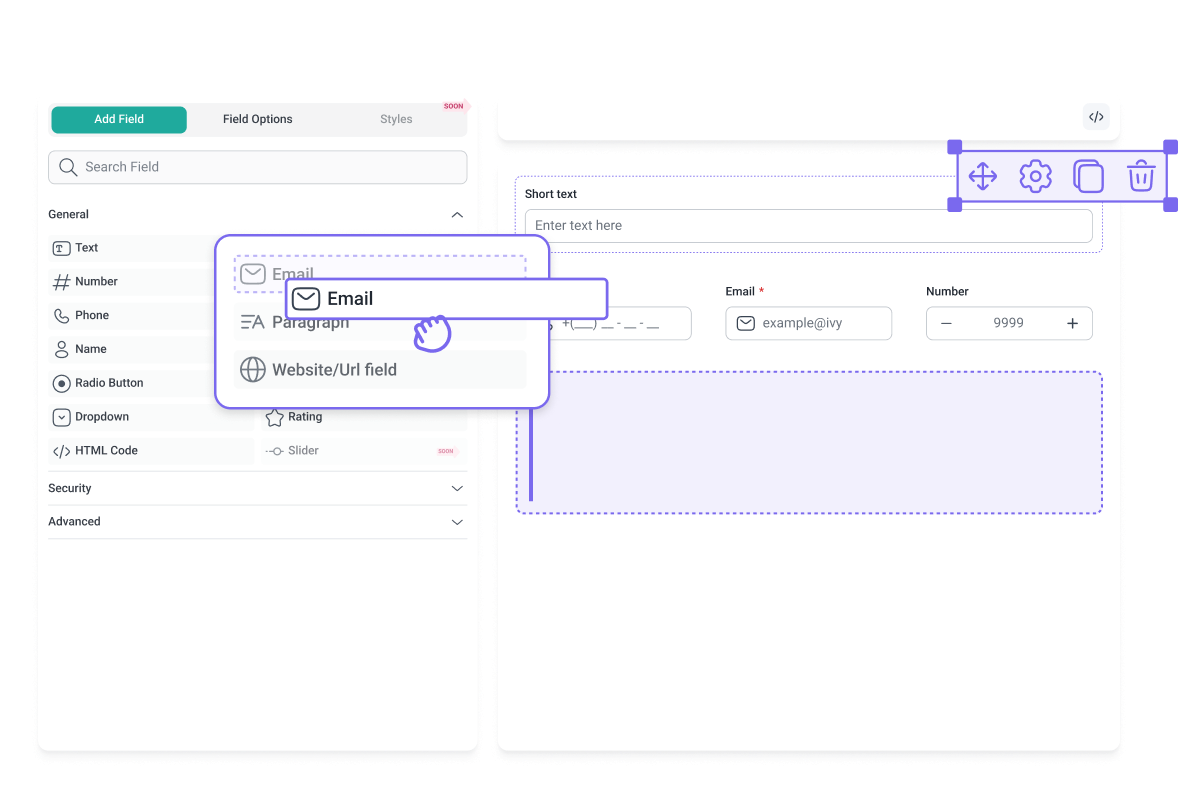This screenshot has width=1178, height=789.
Task: Increase the Number value with the plus stepper
Action: 1072,323
